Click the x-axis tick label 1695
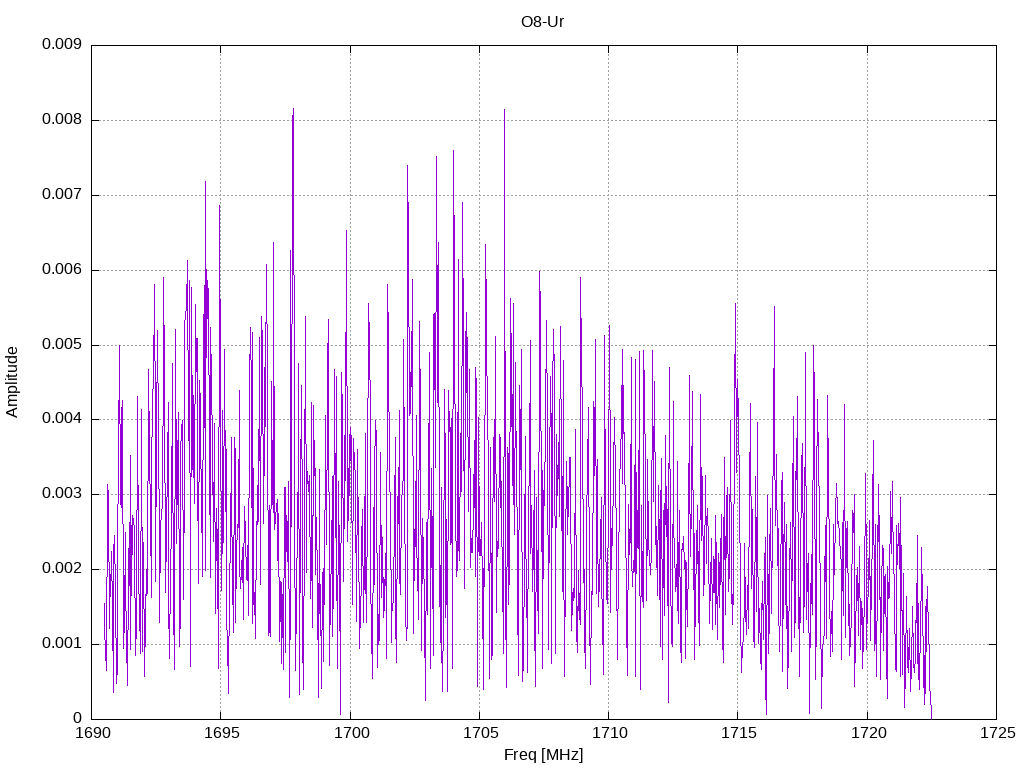Viewport: 1024px width, 768px height. coord(222,733)
